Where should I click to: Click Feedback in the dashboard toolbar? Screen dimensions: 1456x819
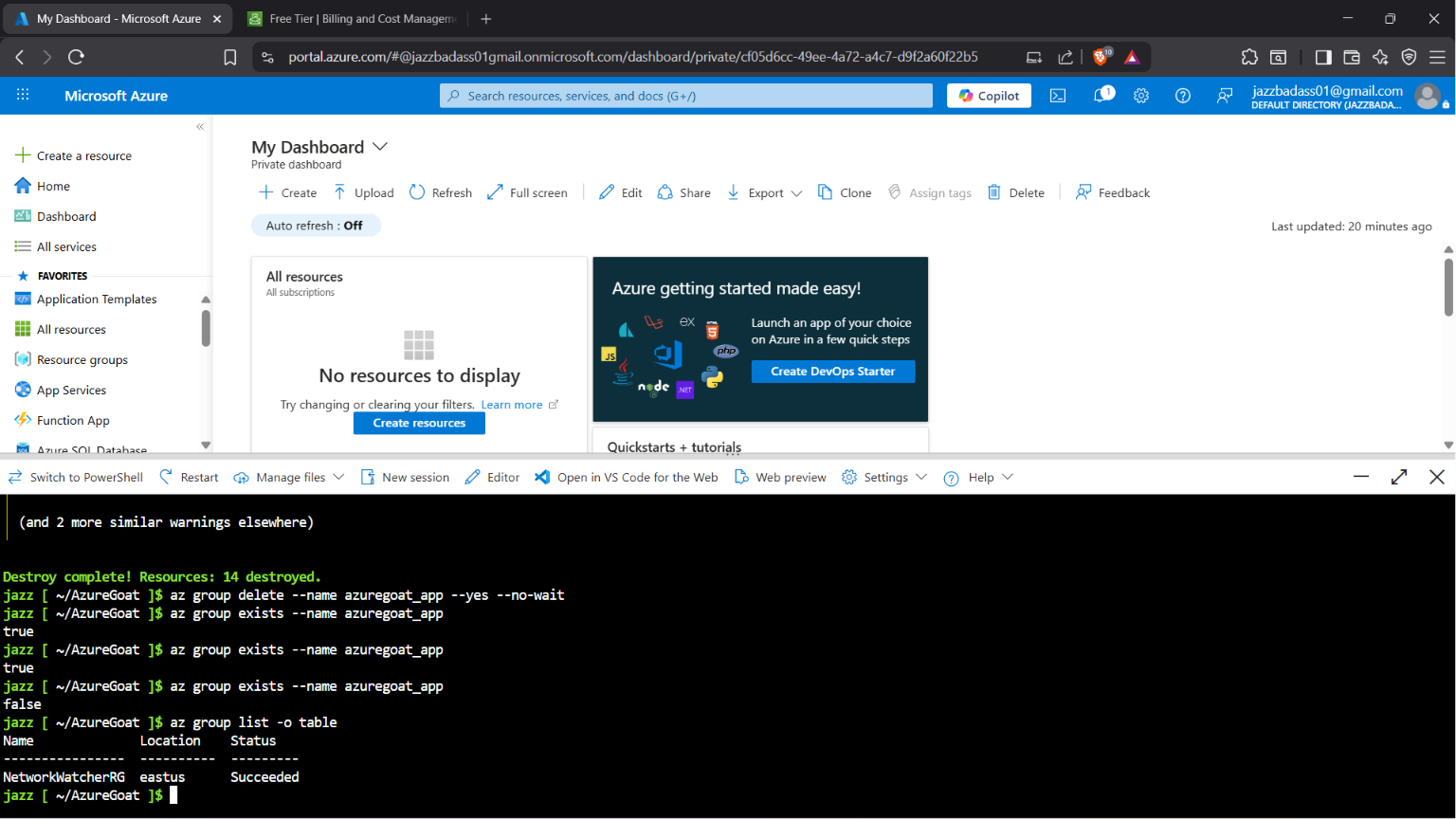click(x=1113, y=192)
